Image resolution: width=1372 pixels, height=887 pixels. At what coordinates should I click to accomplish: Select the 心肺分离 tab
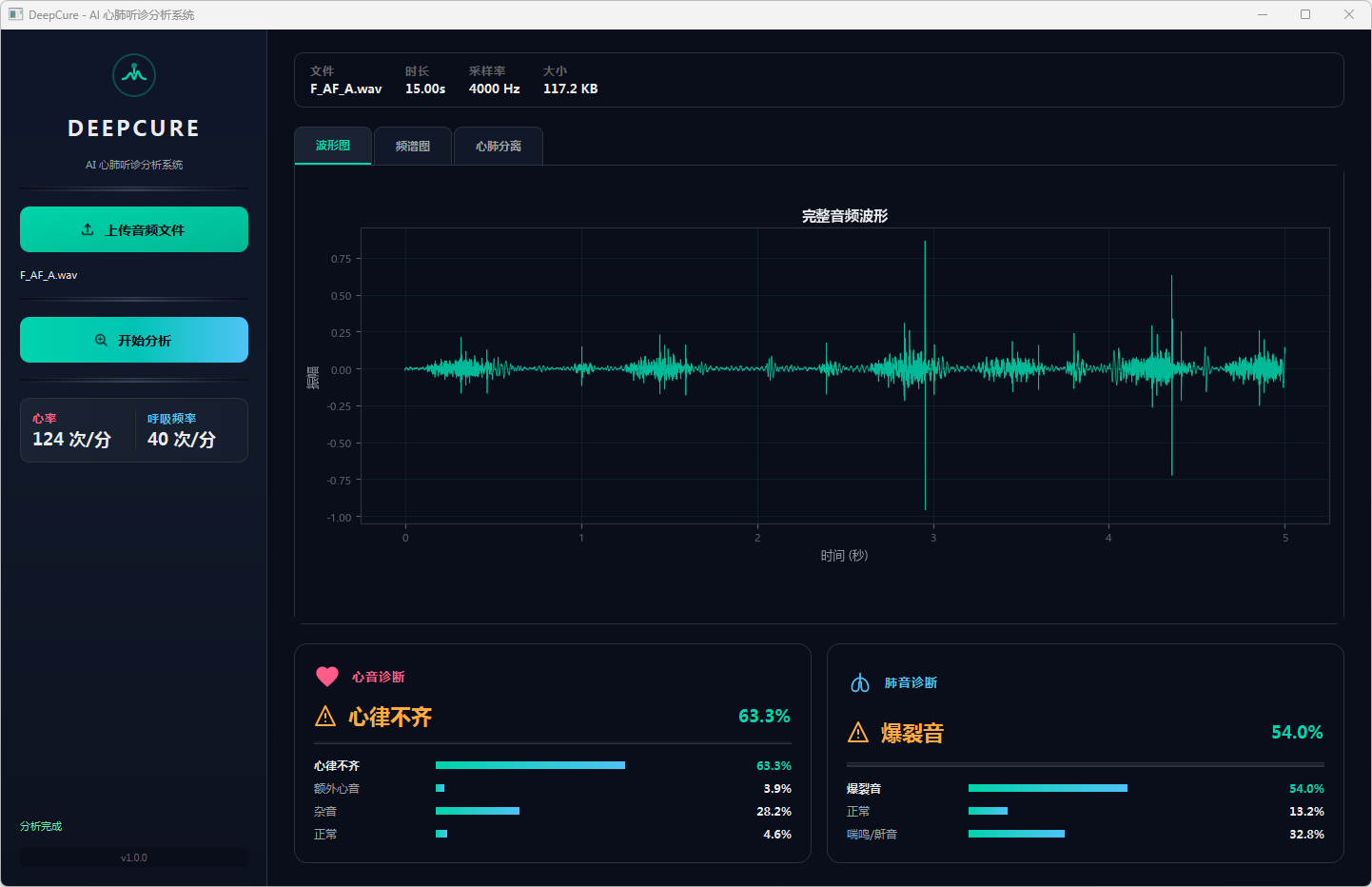tap(499, 147)
